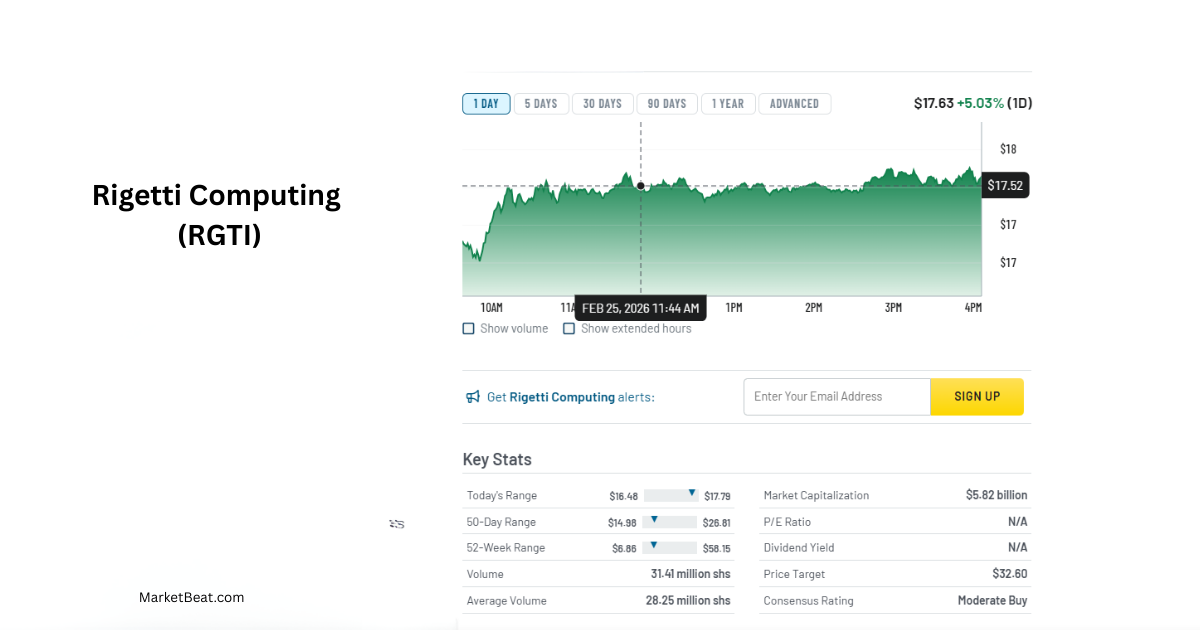The height and width of the screenshot is (630, 1200).
Task: Switch to the 5 DAYS chart view
Action: pyautogui.click(x=541, y=104)
